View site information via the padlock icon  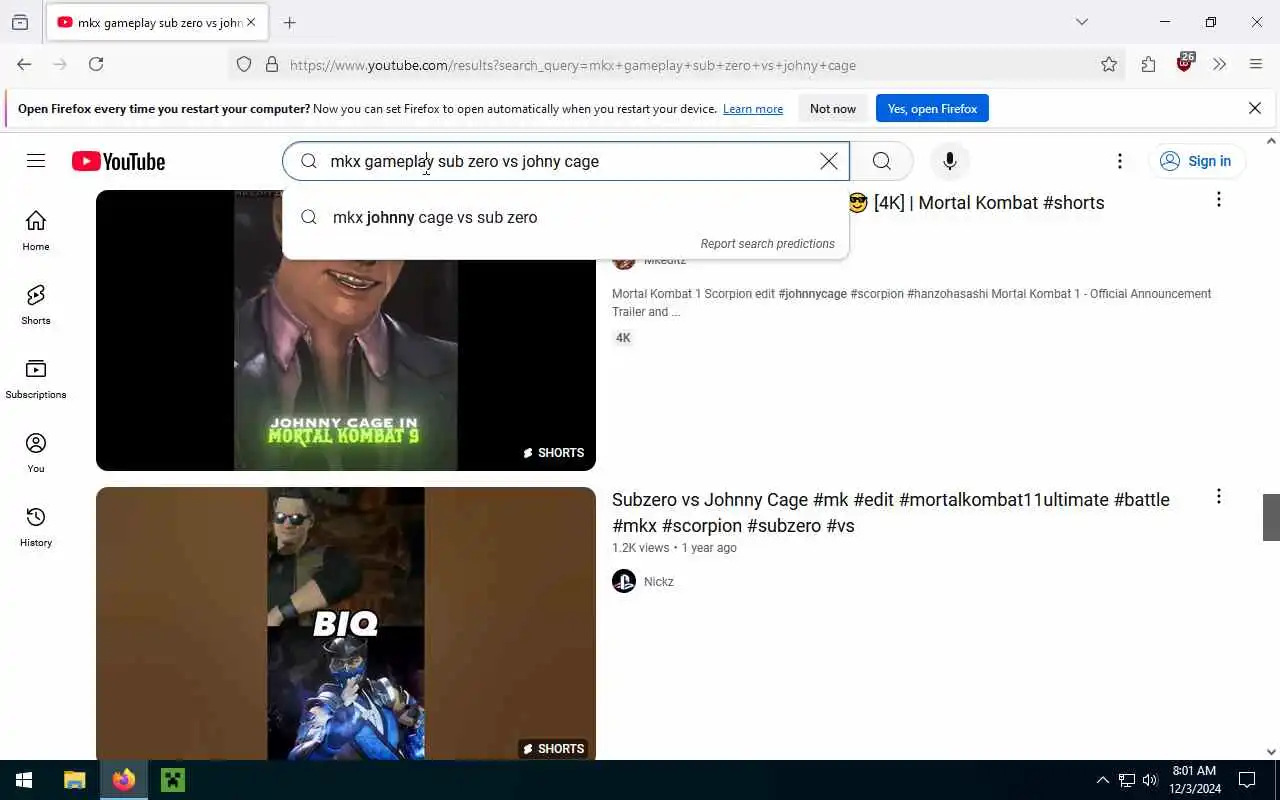pyautogui.click(x=272, y=64)
